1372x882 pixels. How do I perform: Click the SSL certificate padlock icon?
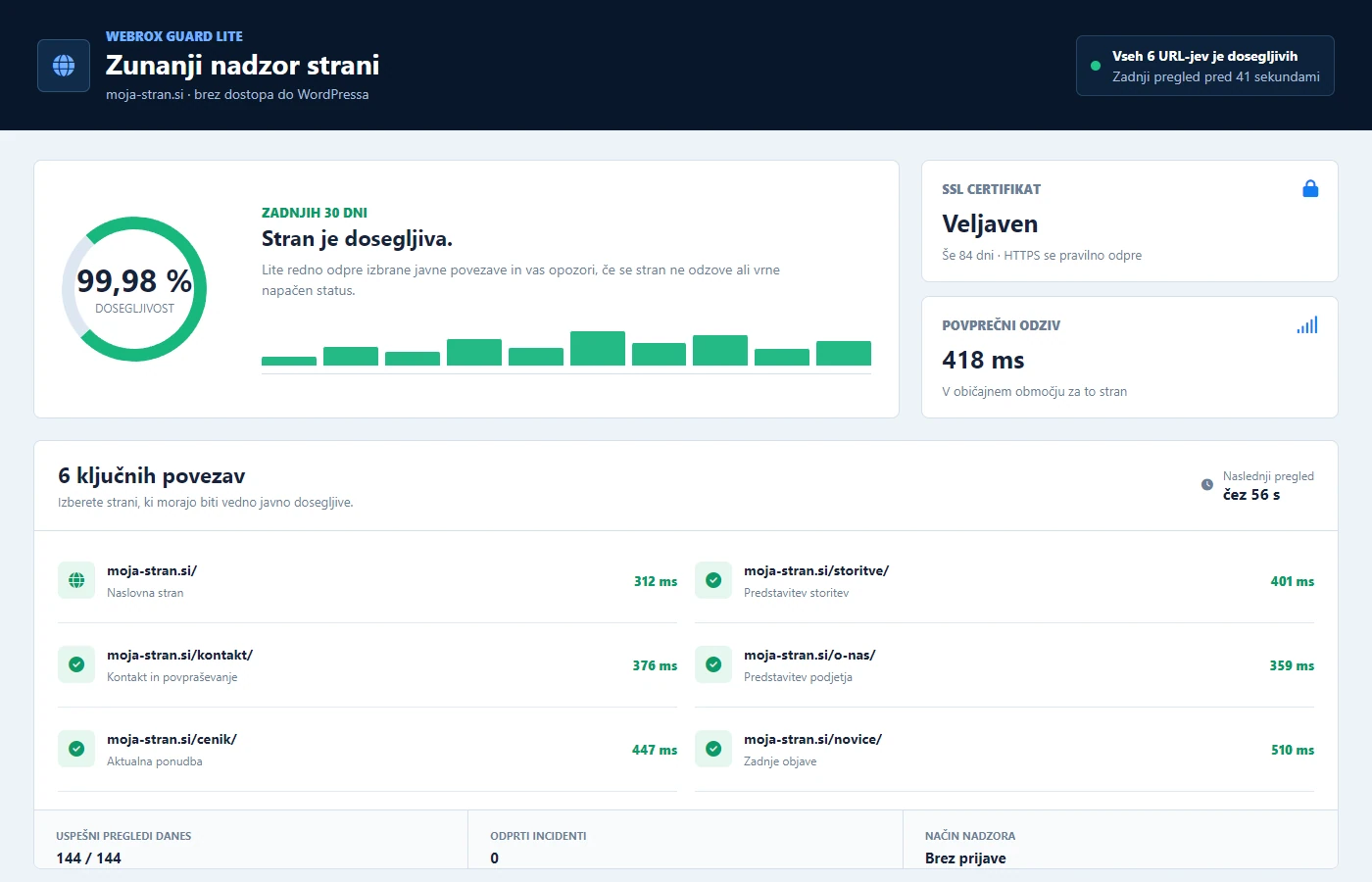[1310, 189]
